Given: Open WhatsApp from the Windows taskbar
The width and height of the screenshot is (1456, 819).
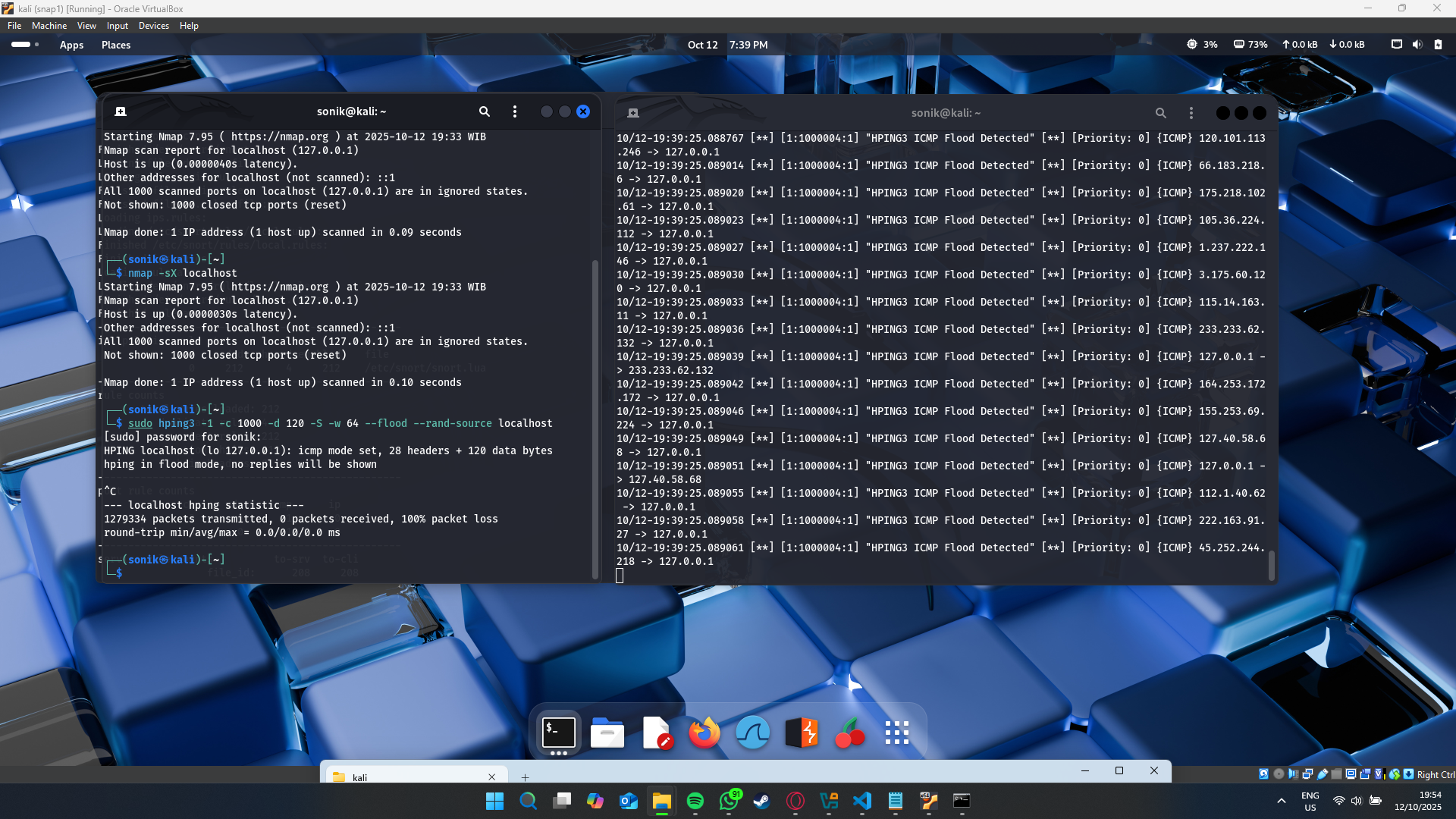Looking at the screenshot, I should coord(729,801).
